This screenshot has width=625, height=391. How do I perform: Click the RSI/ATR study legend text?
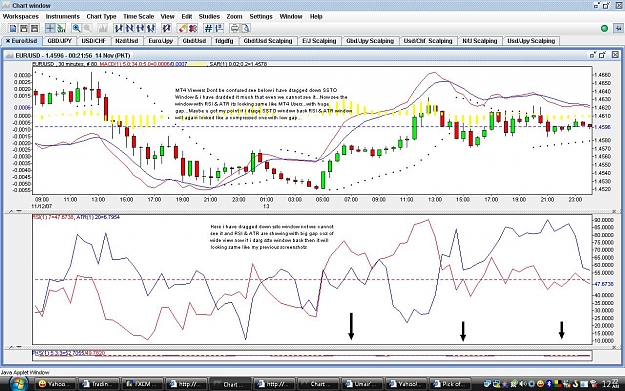(76, 217)
